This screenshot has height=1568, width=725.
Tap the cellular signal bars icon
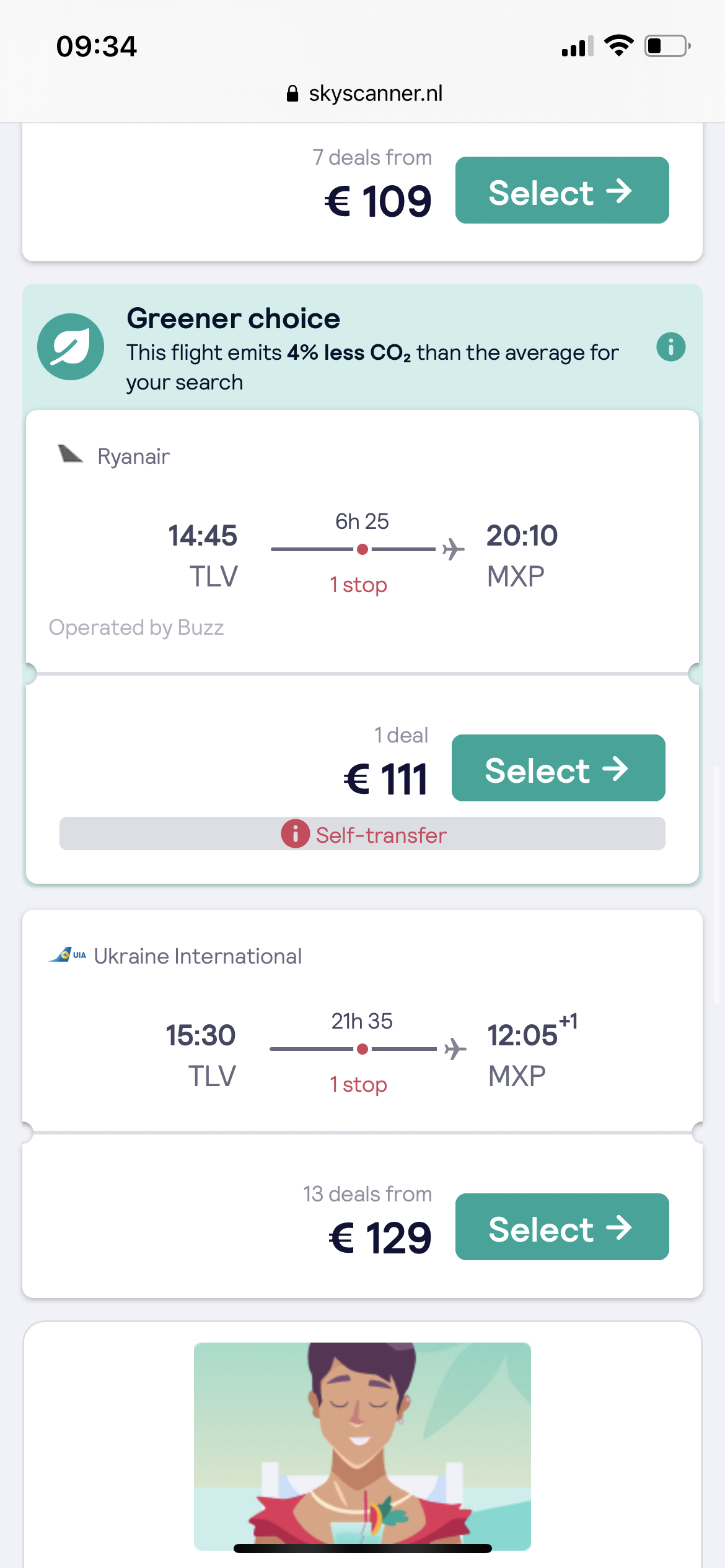[578, 46]
